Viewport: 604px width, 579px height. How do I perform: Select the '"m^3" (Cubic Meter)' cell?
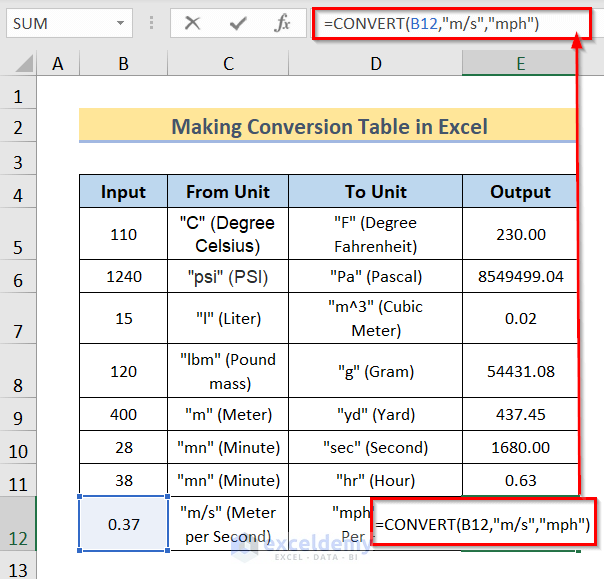[376, 319]
